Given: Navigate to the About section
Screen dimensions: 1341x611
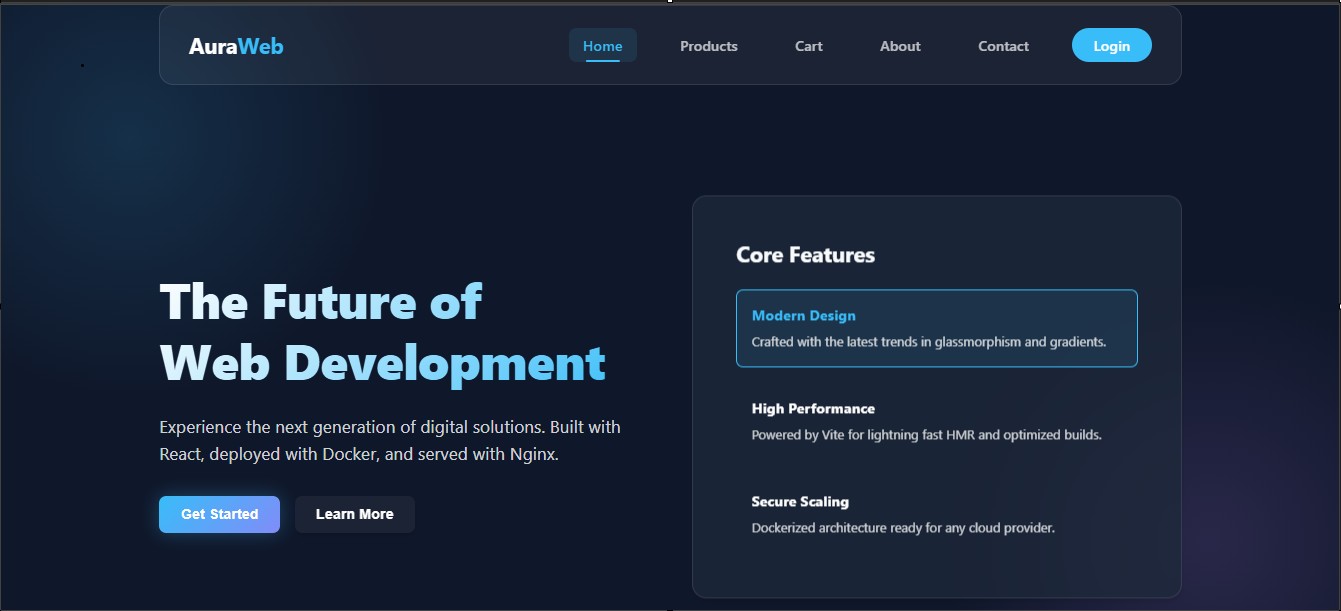Looking at the screenshot, I should [899, 46].
